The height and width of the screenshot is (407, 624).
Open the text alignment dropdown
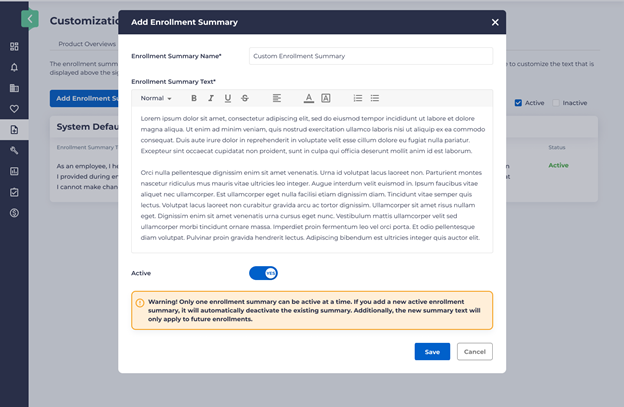277,98
